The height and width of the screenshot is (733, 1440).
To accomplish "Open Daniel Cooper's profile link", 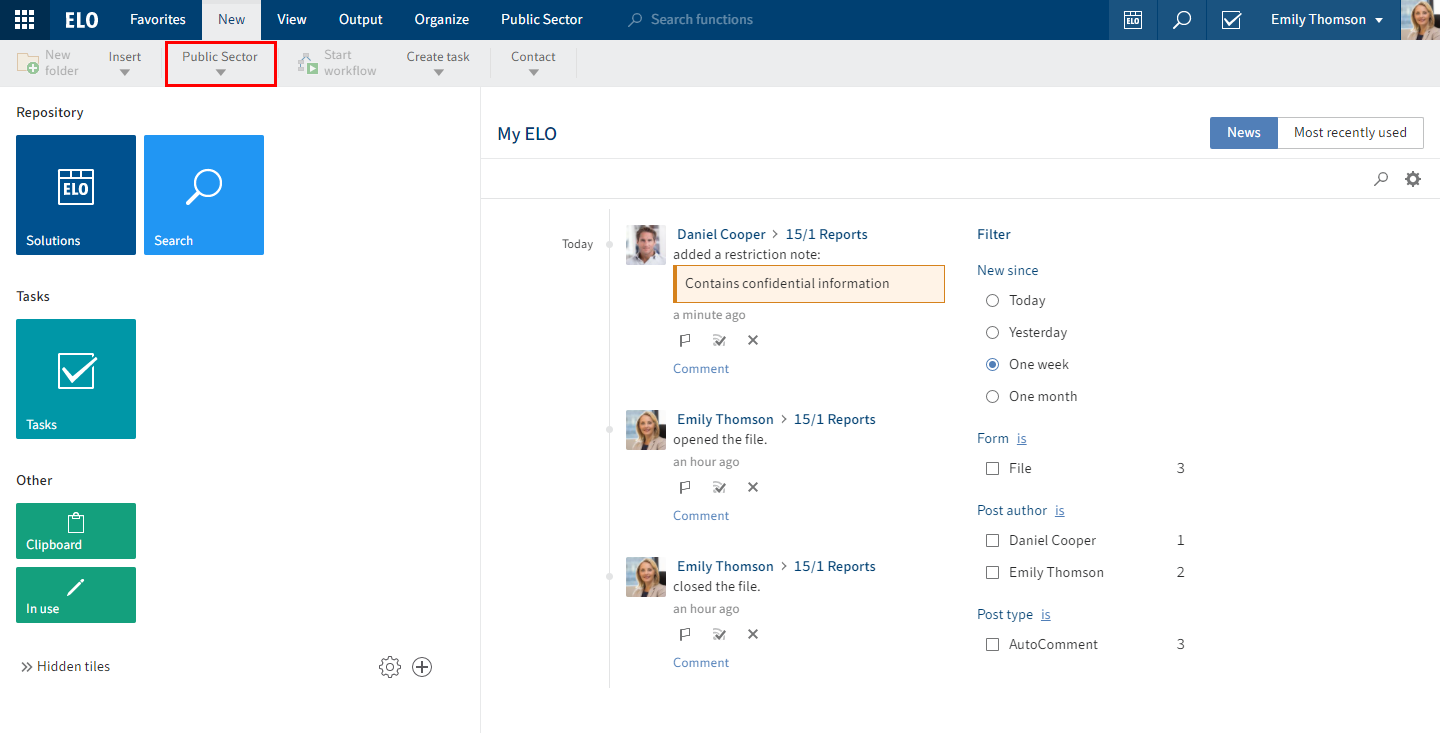I will tap(721, 235).
